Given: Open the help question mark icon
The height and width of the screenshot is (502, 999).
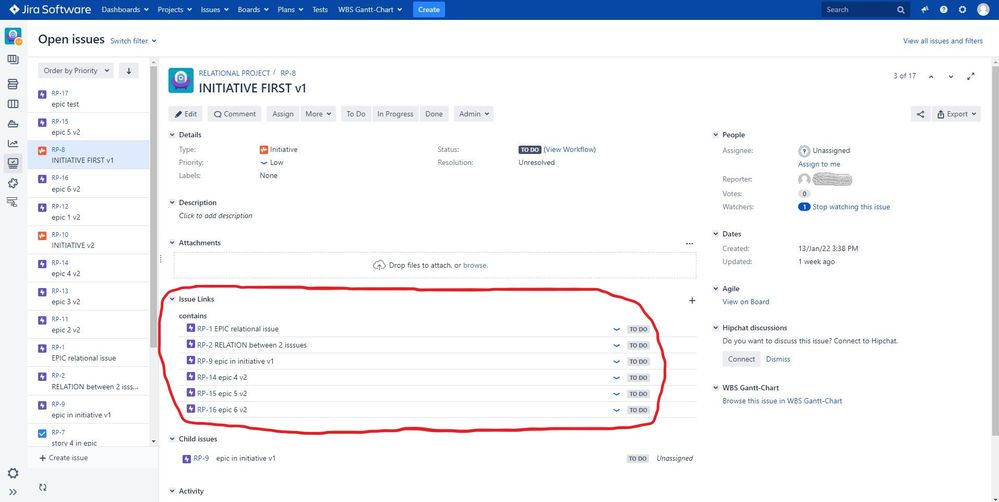Looking at the screenshot, I should pos(944,10).
